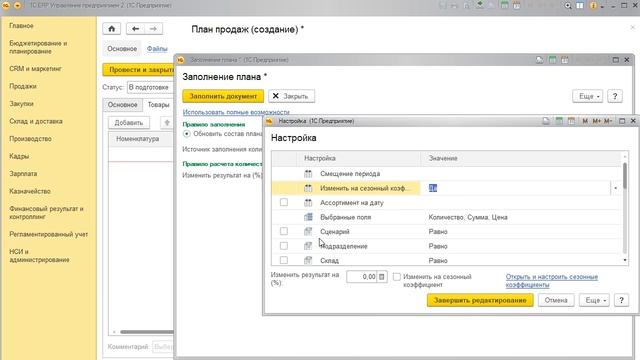Click the M- memory button in the Настройка title bar

tap(608, 121)
